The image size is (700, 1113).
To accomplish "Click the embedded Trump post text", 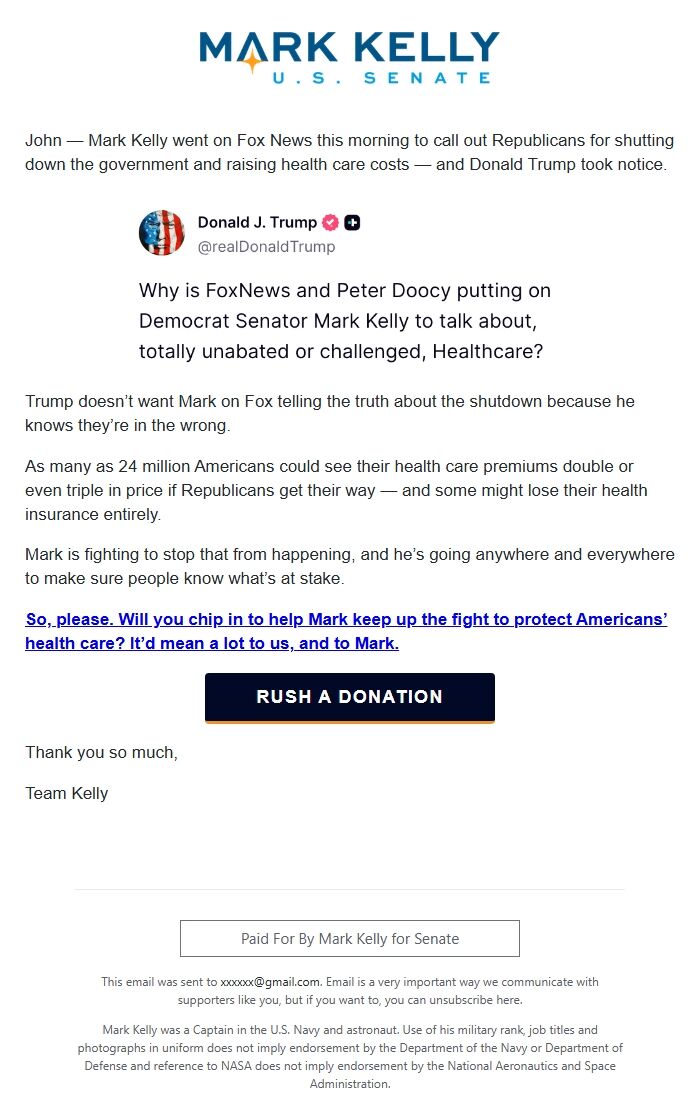I will point(345,321).
